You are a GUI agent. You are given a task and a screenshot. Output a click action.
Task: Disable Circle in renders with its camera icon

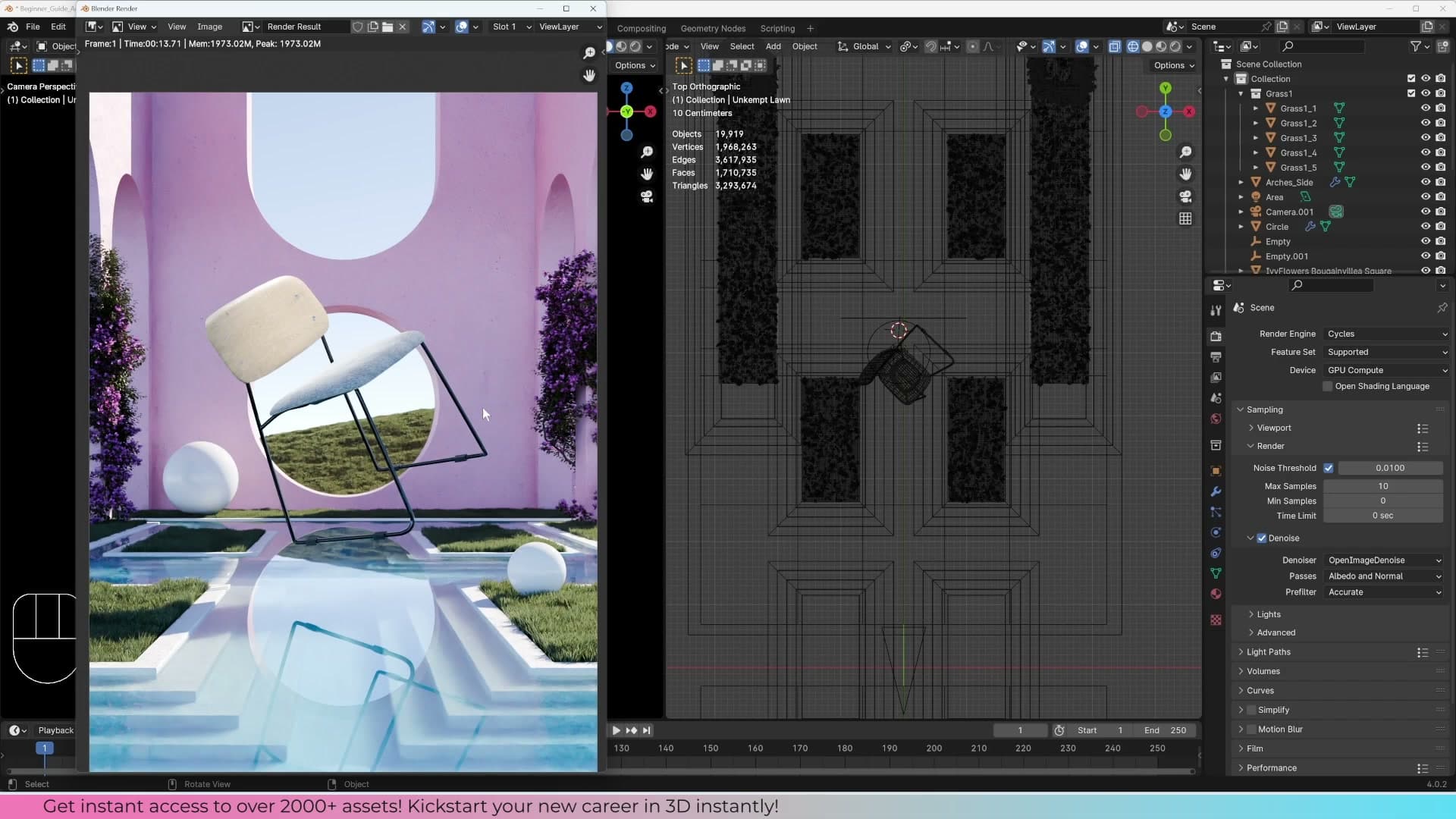[1440, 227]
